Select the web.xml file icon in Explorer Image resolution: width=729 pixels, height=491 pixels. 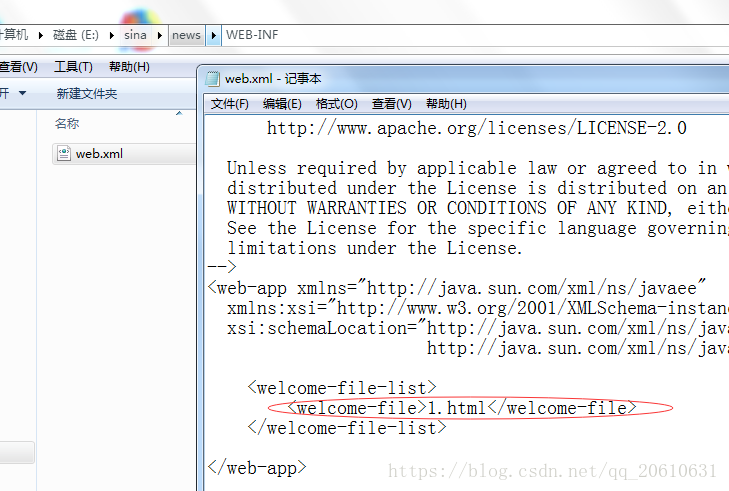(63, 153)
